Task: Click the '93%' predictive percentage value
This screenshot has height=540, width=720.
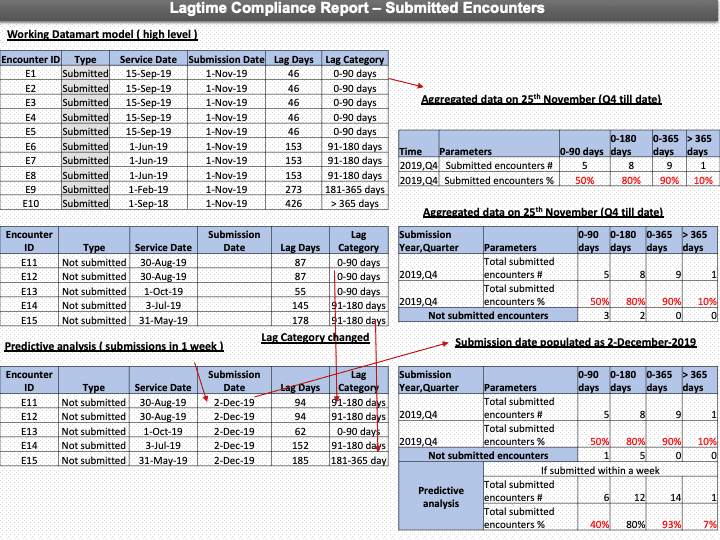Action: pos(671,524)
